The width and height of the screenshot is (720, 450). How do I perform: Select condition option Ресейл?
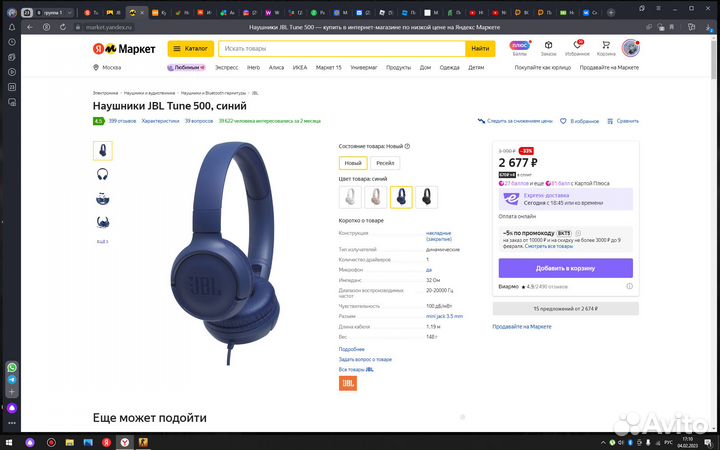385,163
